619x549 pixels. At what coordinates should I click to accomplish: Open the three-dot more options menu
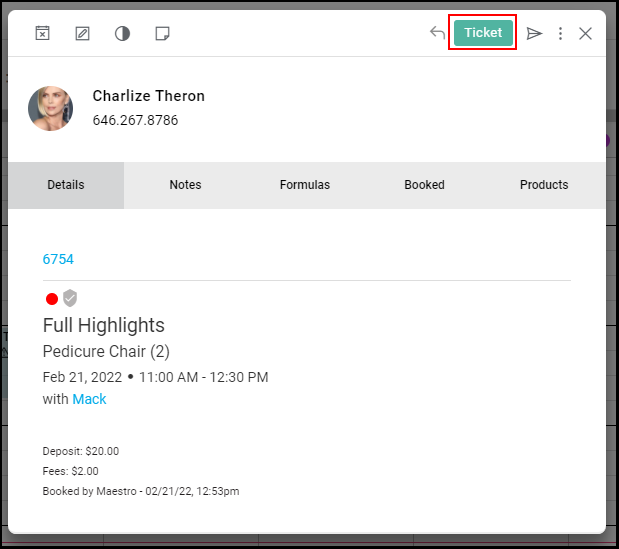click(x=560, y=34)
